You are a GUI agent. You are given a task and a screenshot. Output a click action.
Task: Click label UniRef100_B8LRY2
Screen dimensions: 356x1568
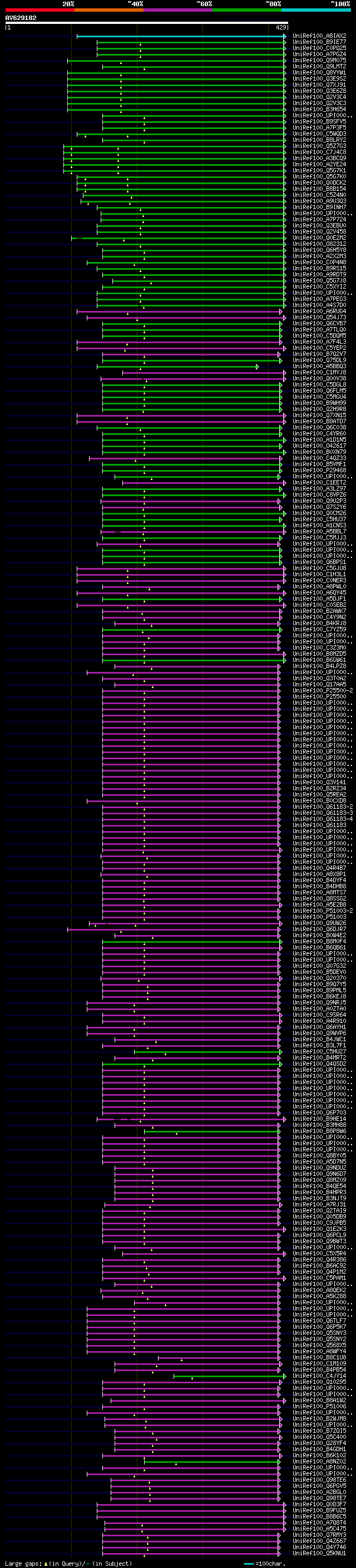(x=319, y=140)
